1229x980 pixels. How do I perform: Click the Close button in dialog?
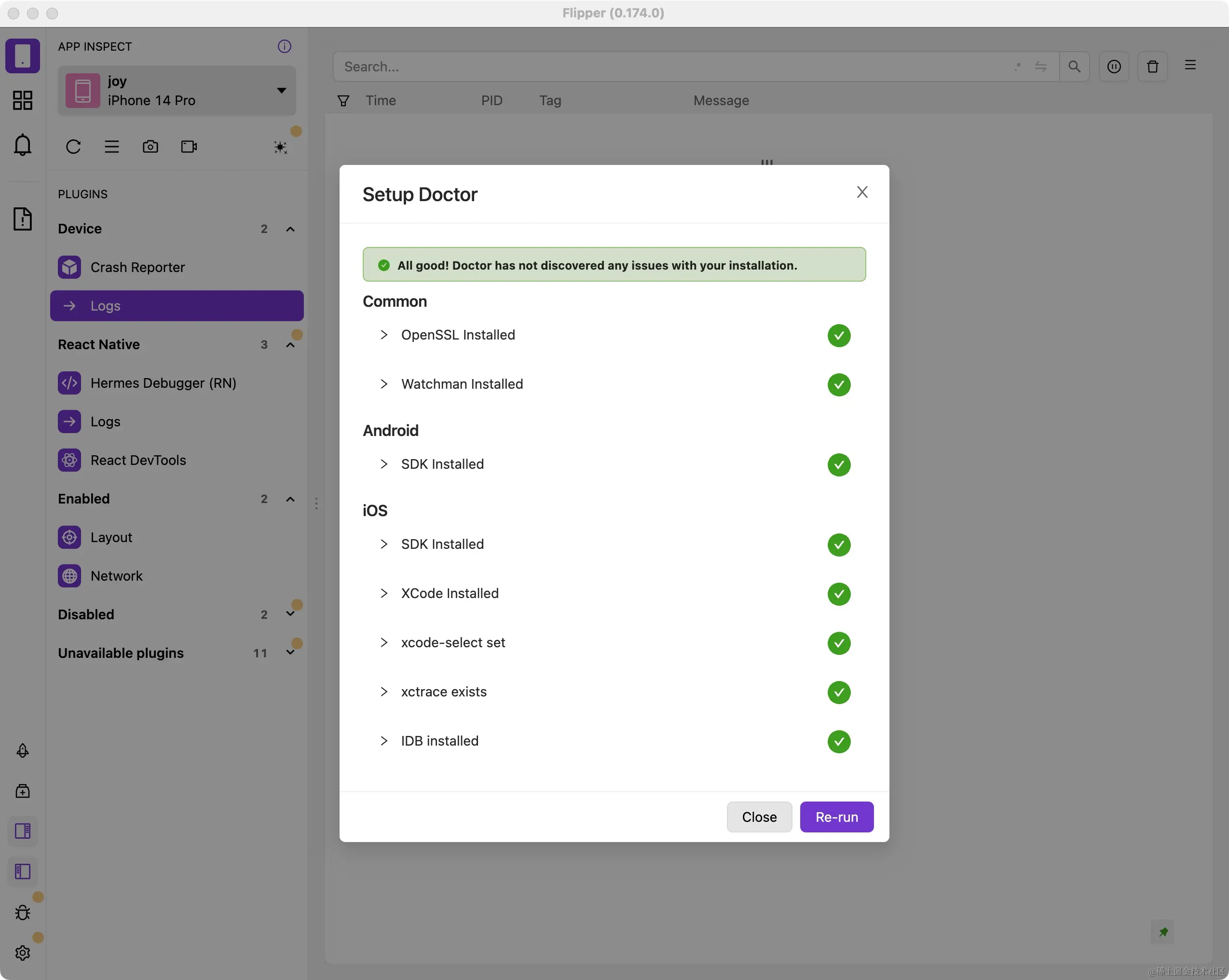click(759, 817)
